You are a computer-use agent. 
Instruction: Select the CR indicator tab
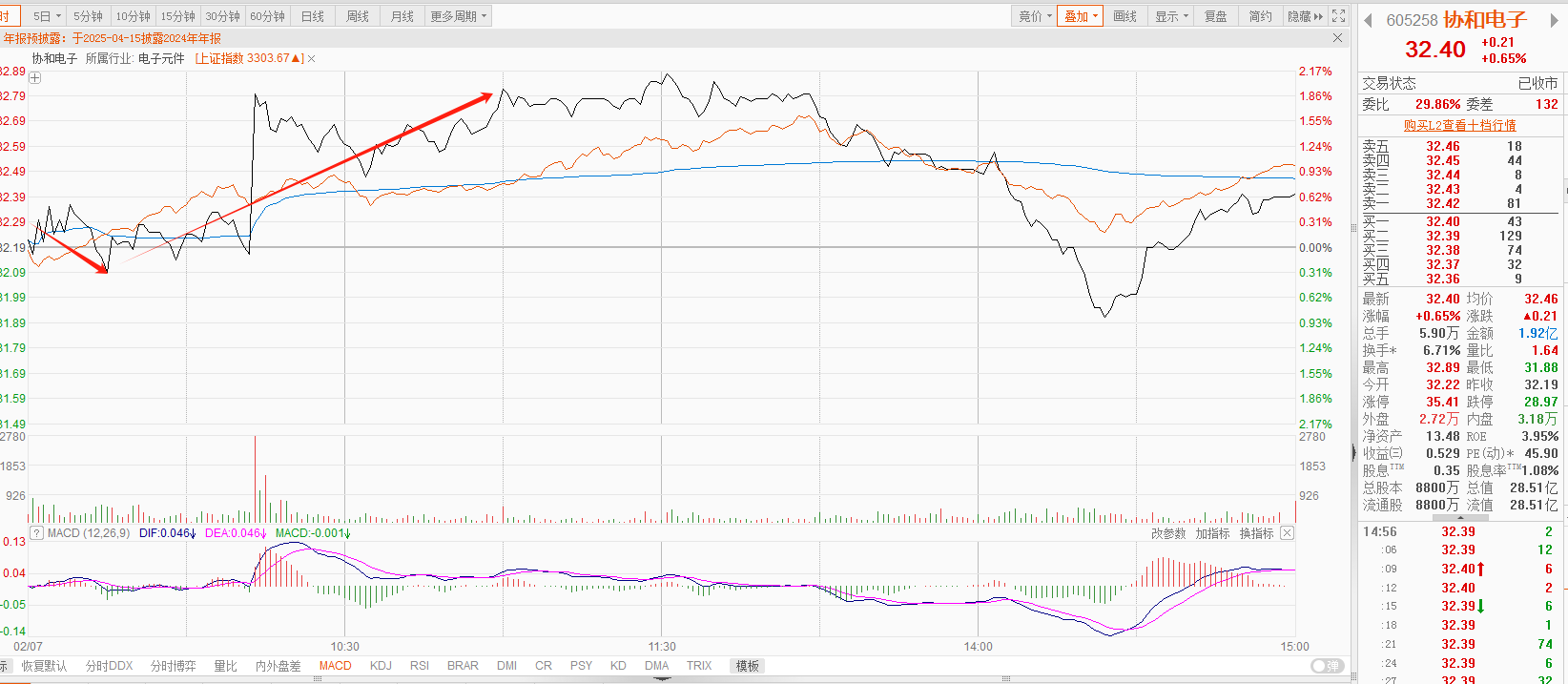point(544,666)
